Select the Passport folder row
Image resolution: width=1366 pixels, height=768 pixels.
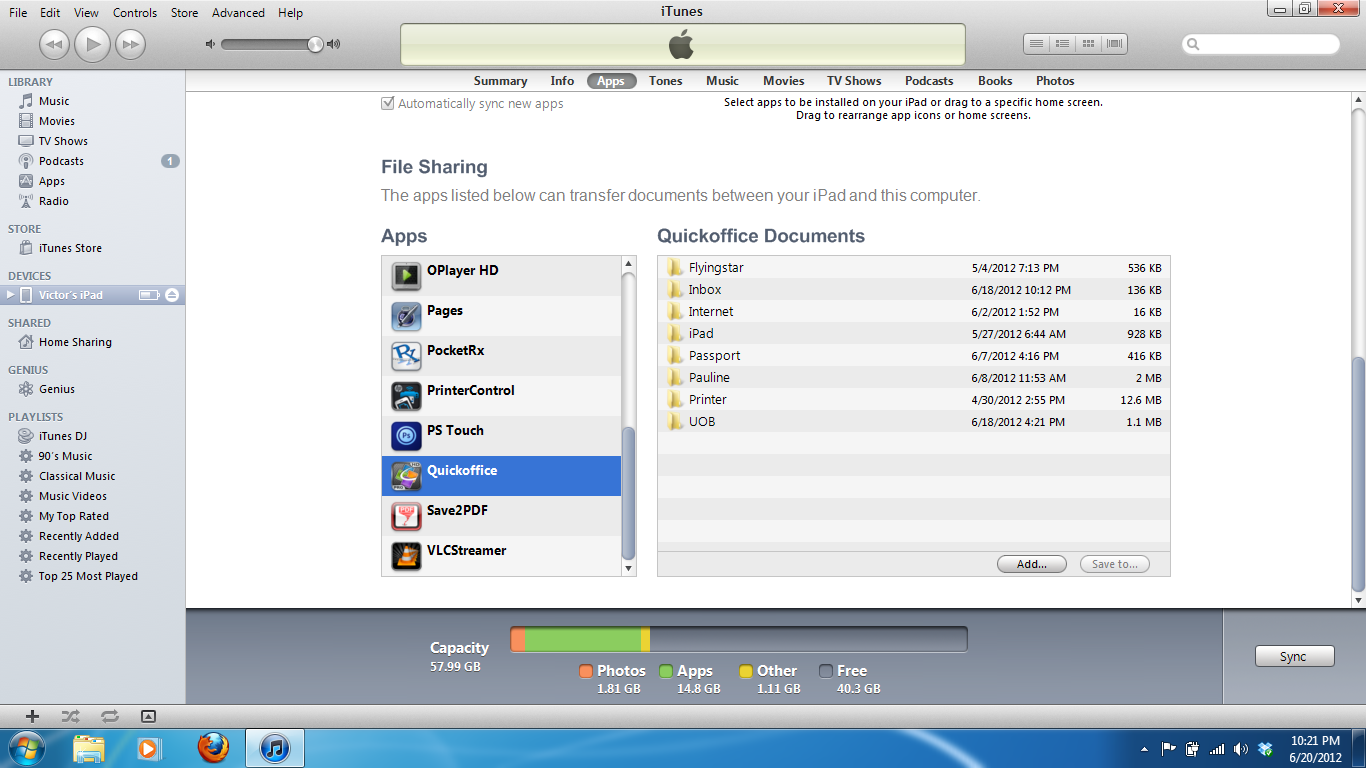pyautogui.click(x=914, y=356)
